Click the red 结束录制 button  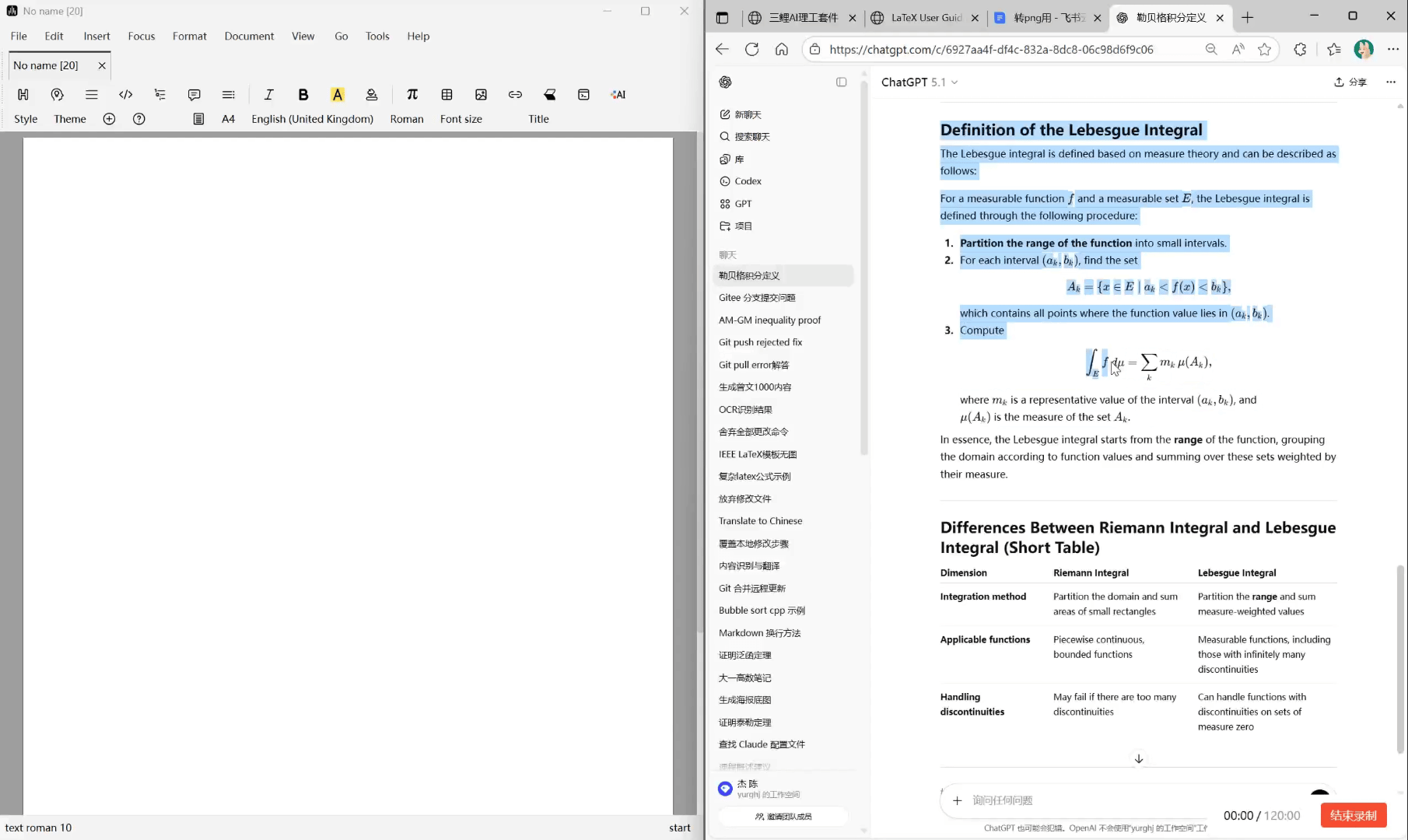1353,815
